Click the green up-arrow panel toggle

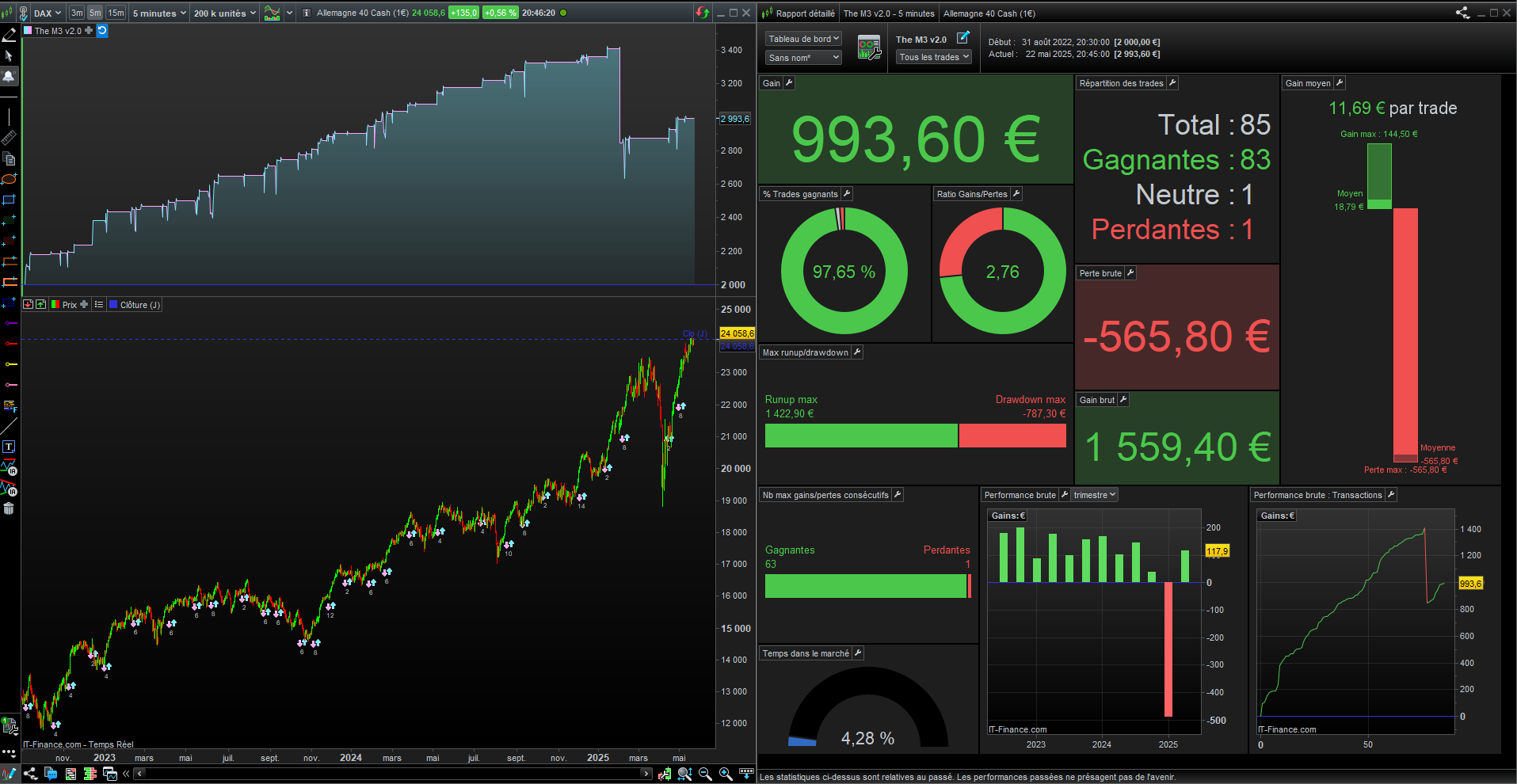point(40,304)
